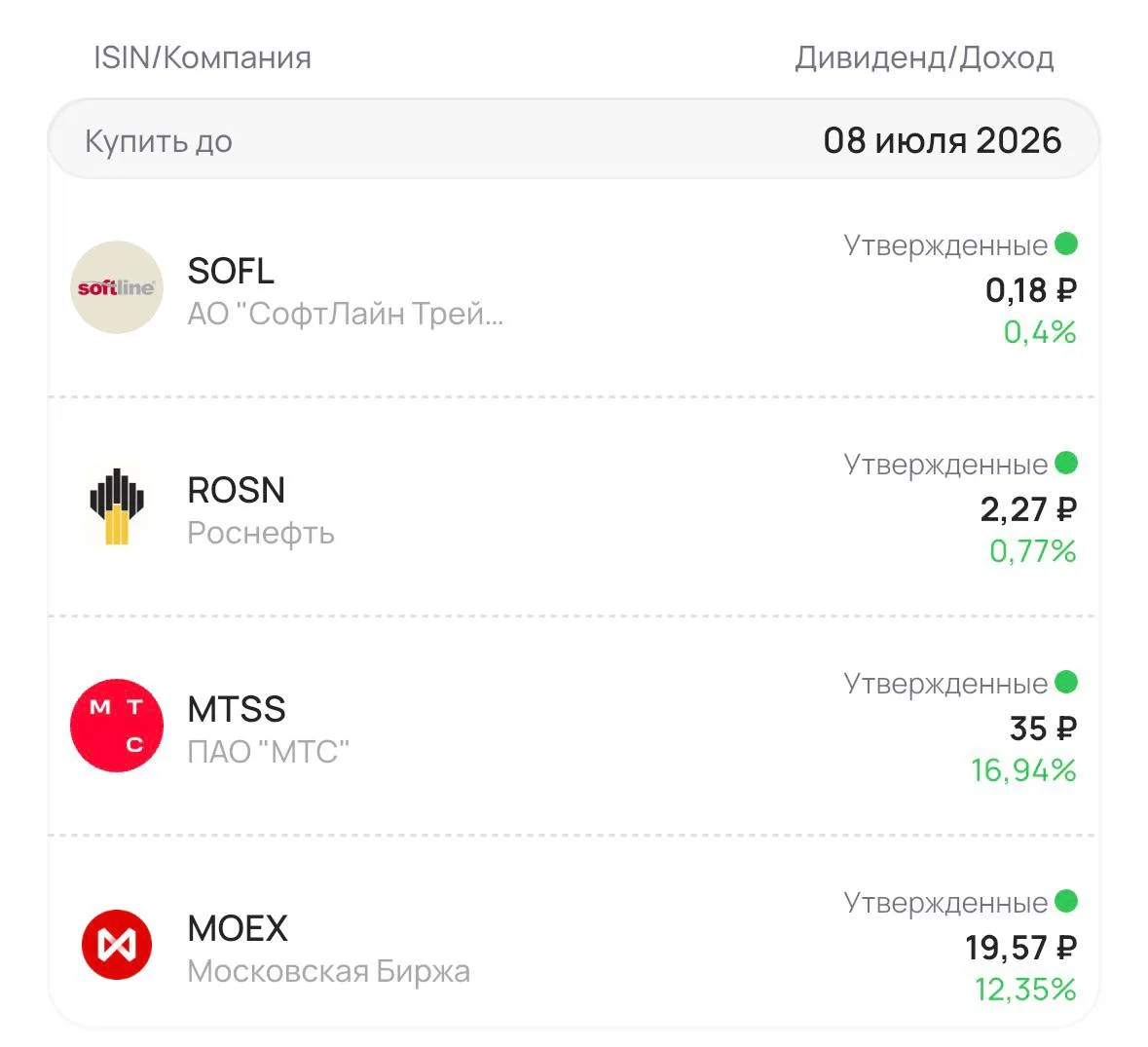
Task: Click the Купить до group header label
Action: coord(159,140)
